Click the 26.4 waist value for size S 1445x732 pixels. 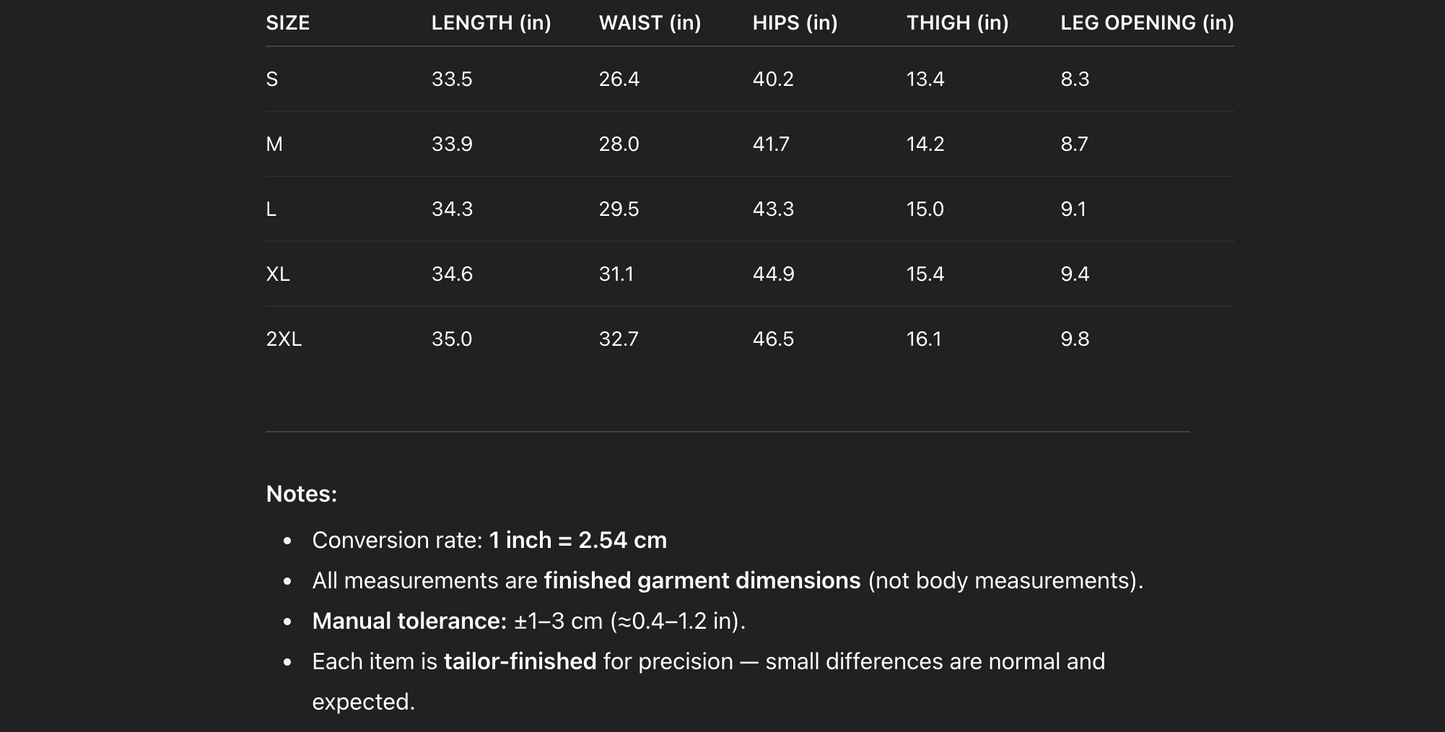(619, 79)
